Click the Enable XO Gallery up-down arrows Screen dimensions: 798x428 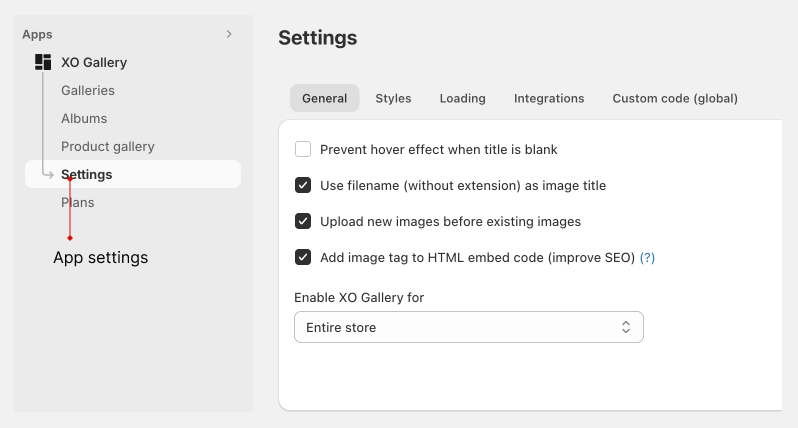[x=625, y=327]
